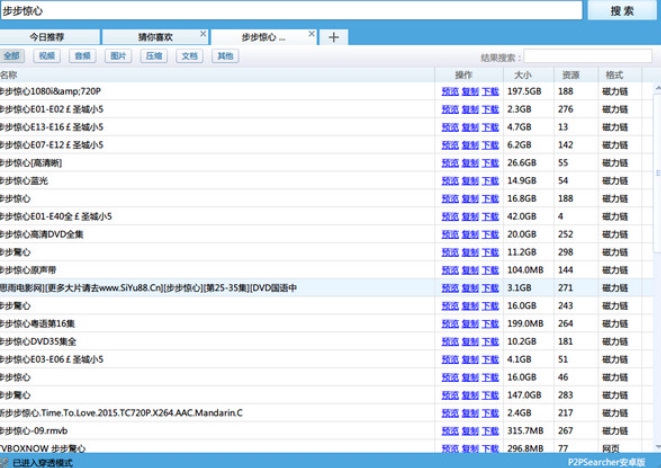Screen dimensions: 661x468
Task: Sort by 格式 column header
Action: coord(613,75)
